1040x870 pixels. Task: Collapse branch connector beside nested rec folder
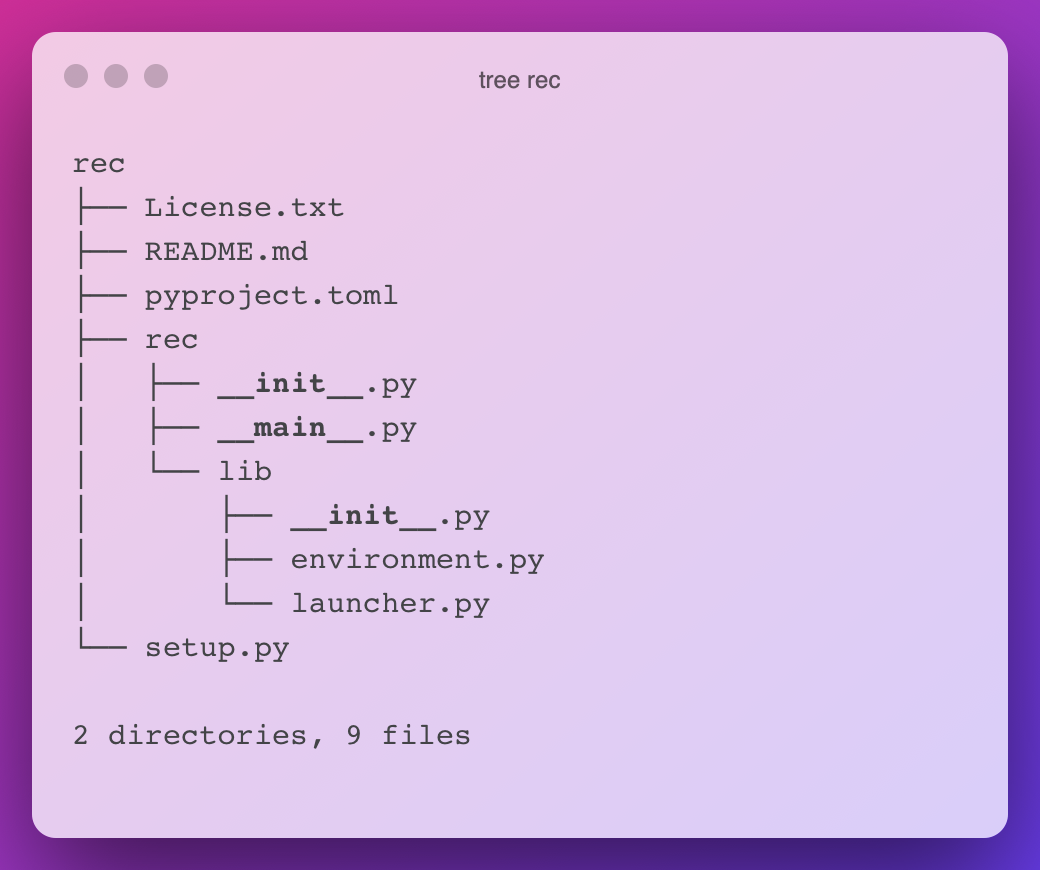(x=103, y=339)
